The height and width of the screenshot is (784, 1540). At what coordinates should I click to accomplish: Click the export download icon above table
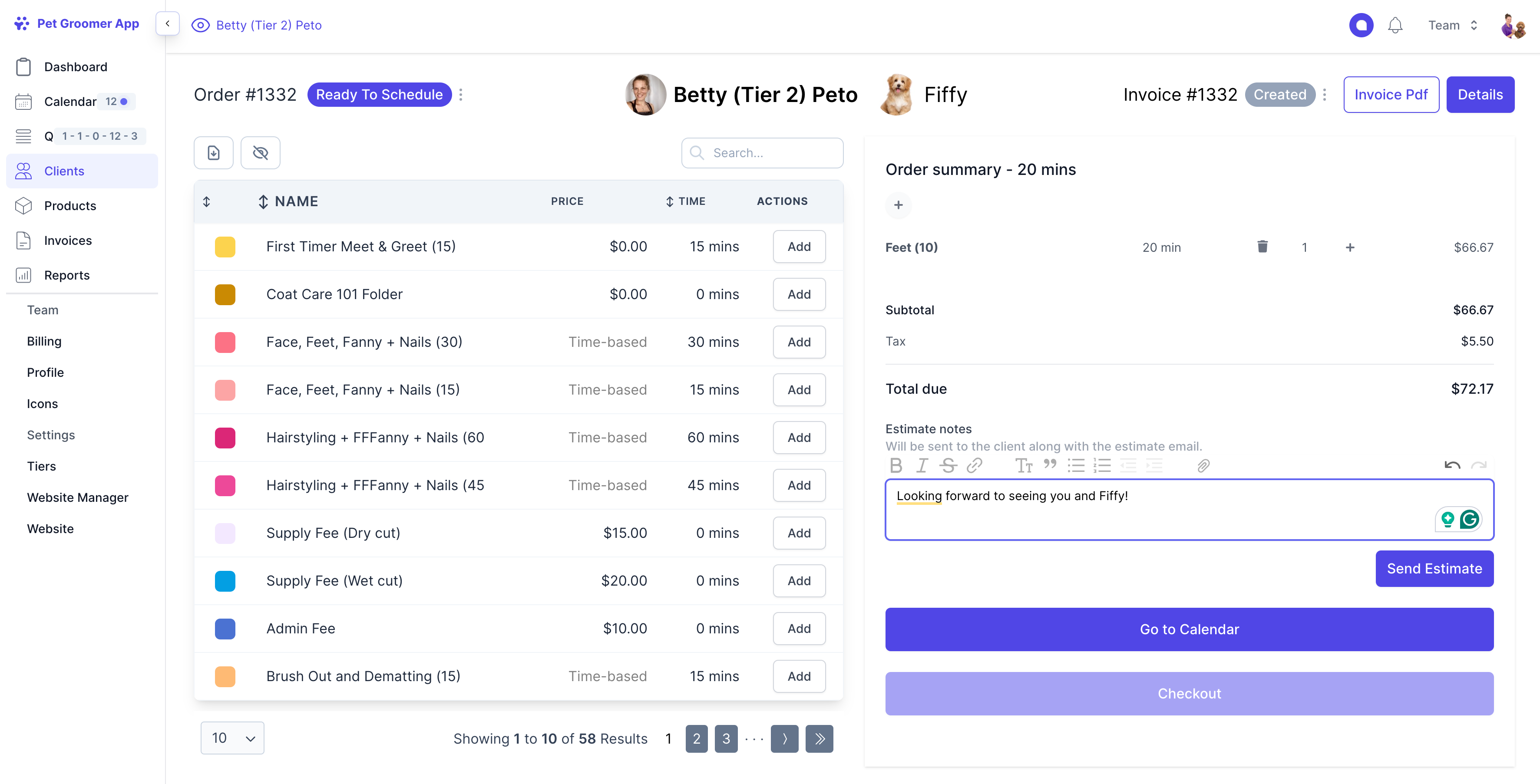pyautogui.click(x=213, y=153)
